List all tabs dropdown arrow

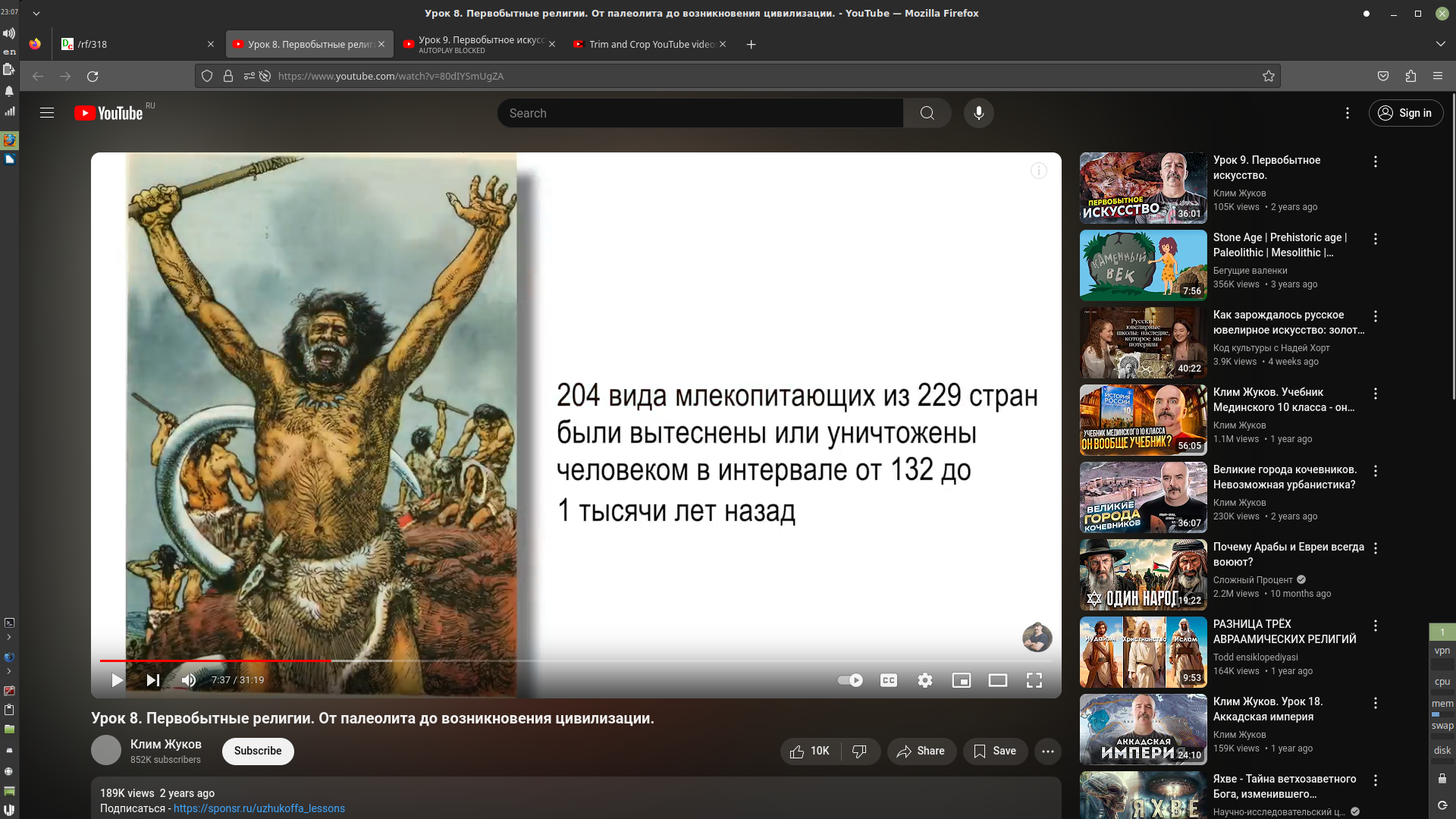1440,44
